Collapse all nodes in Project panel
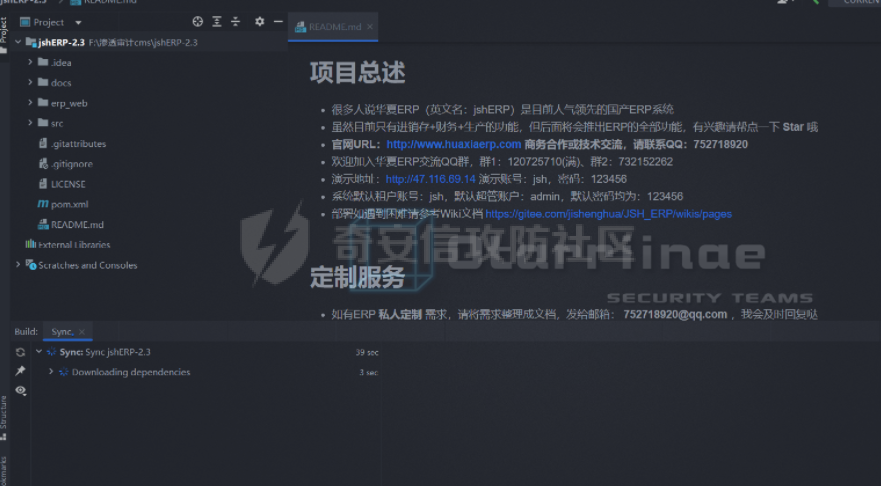This screenshot has height=486, width=881. point(235,22)
